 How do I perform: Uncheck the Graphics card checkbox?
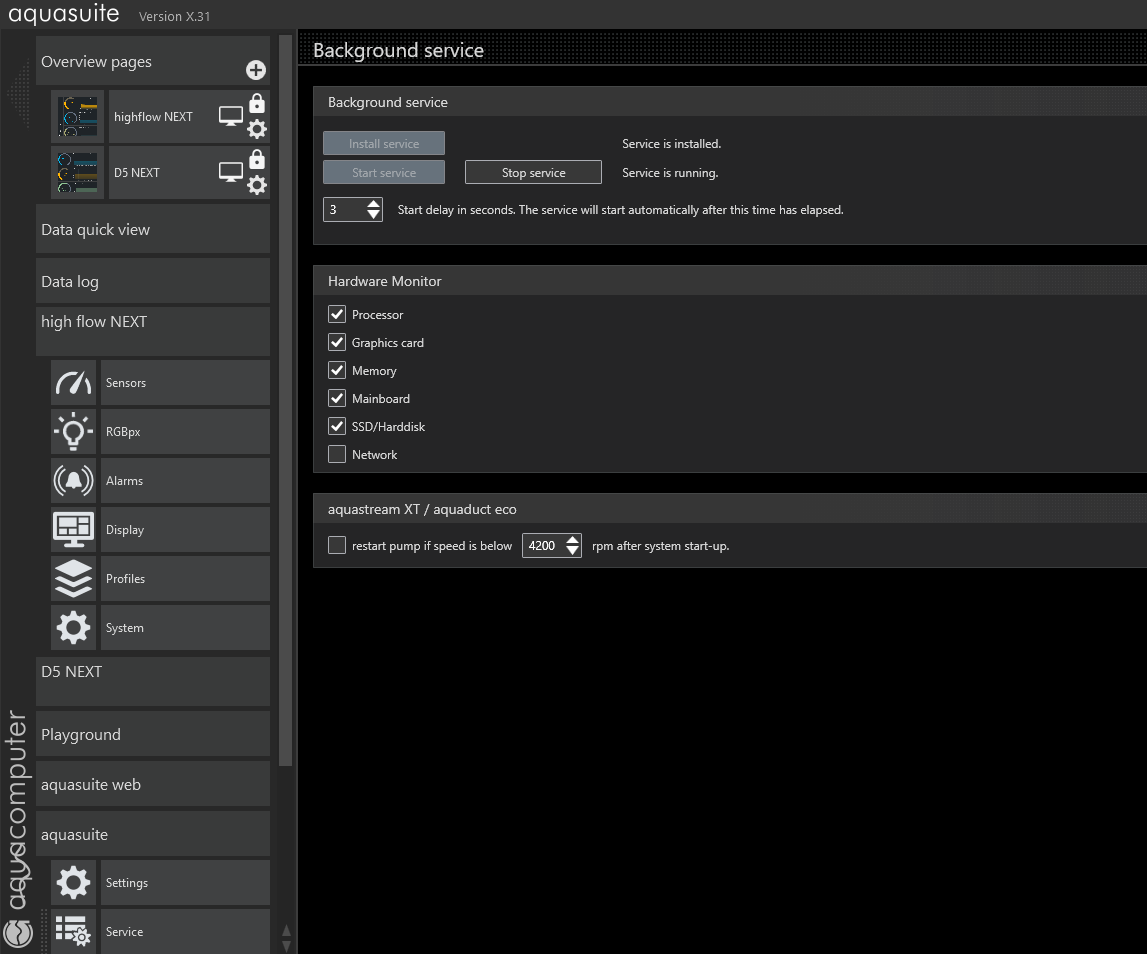(x=337, y=343)
